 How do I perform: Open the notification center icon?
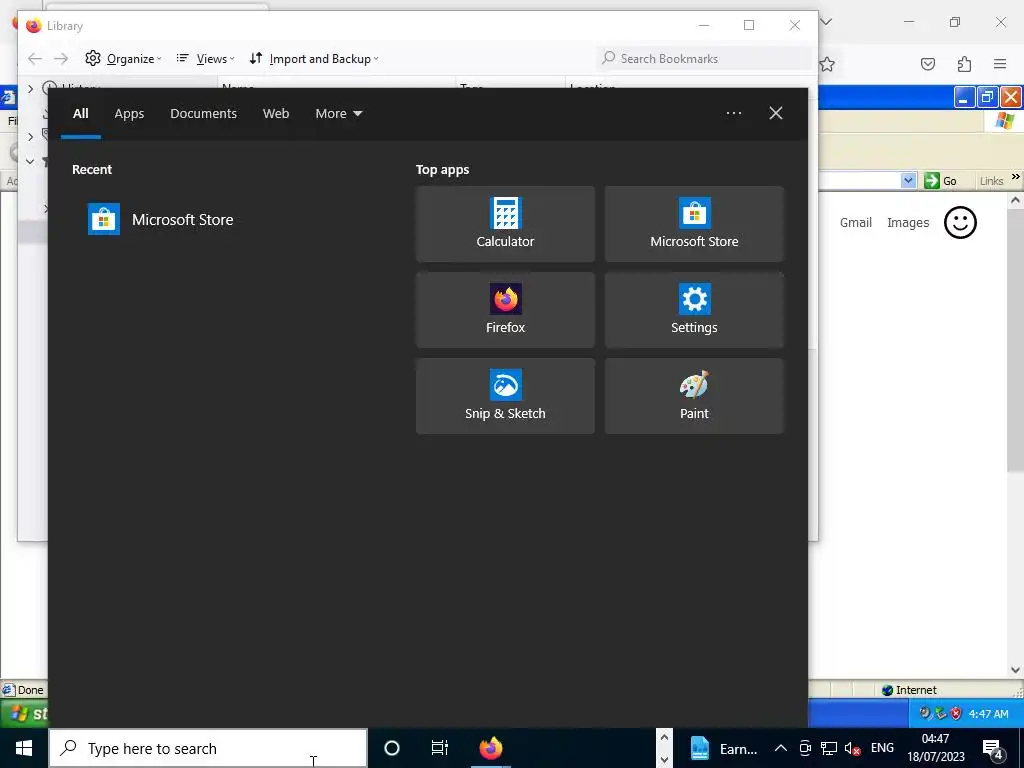993,748
